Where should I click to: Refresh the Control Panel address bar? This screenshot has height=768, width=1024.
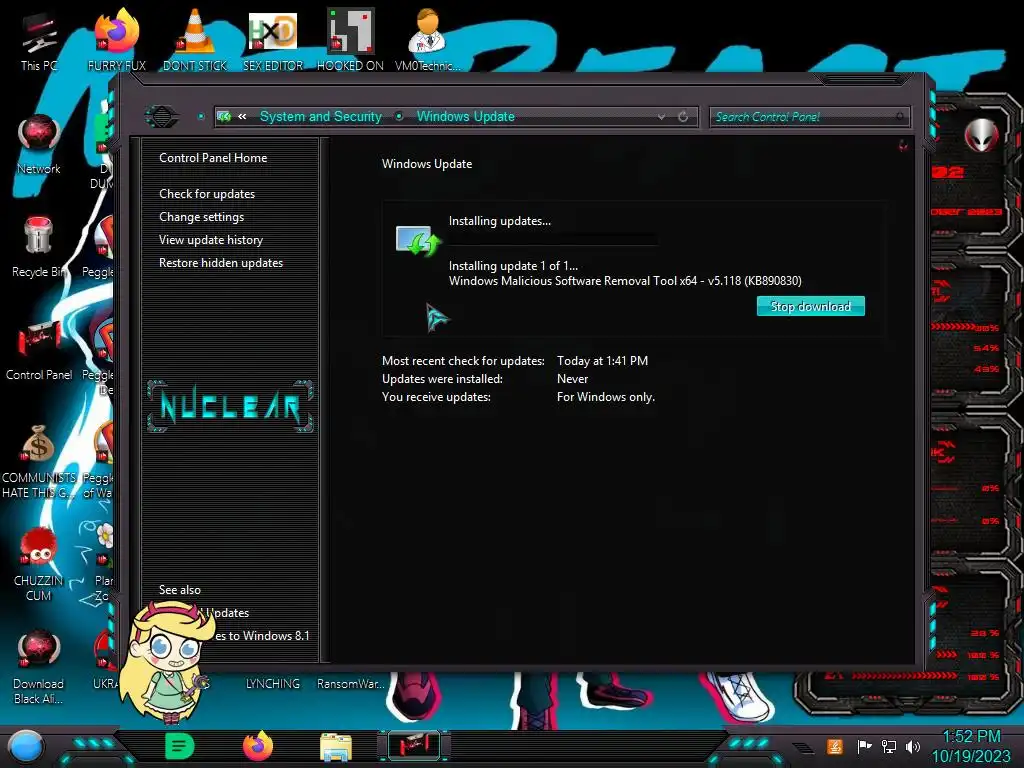click(x=683, y=117)
